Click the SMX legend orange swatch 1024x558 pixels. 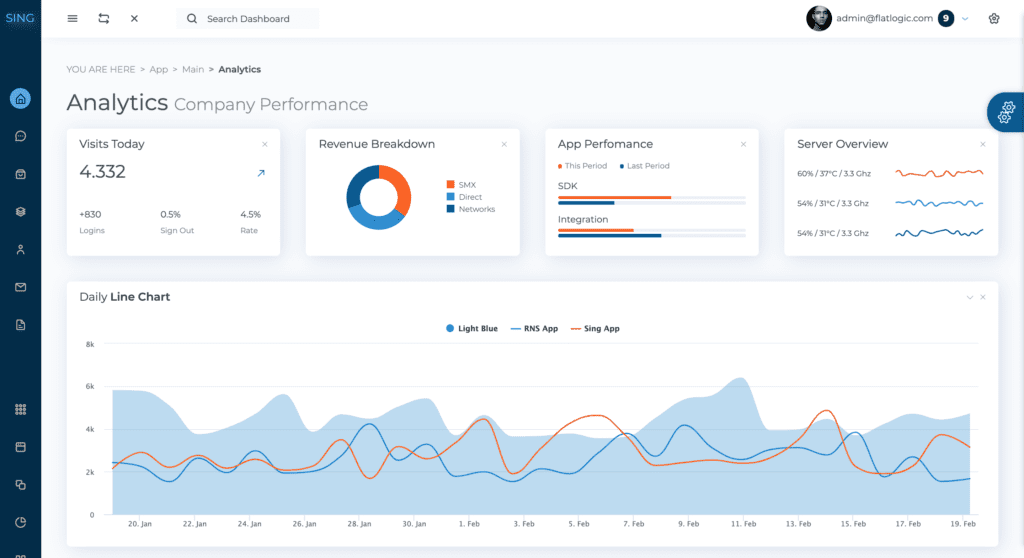[x=450, y=184]
